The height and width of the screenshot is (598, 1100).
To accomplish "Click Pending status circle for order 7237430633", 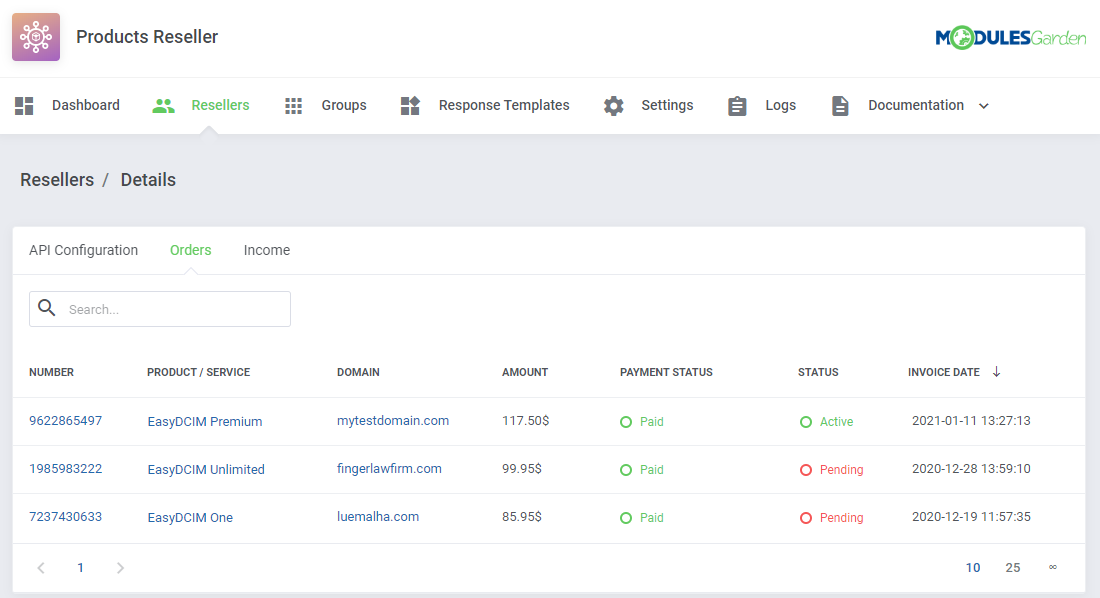I will coord(806,518).
